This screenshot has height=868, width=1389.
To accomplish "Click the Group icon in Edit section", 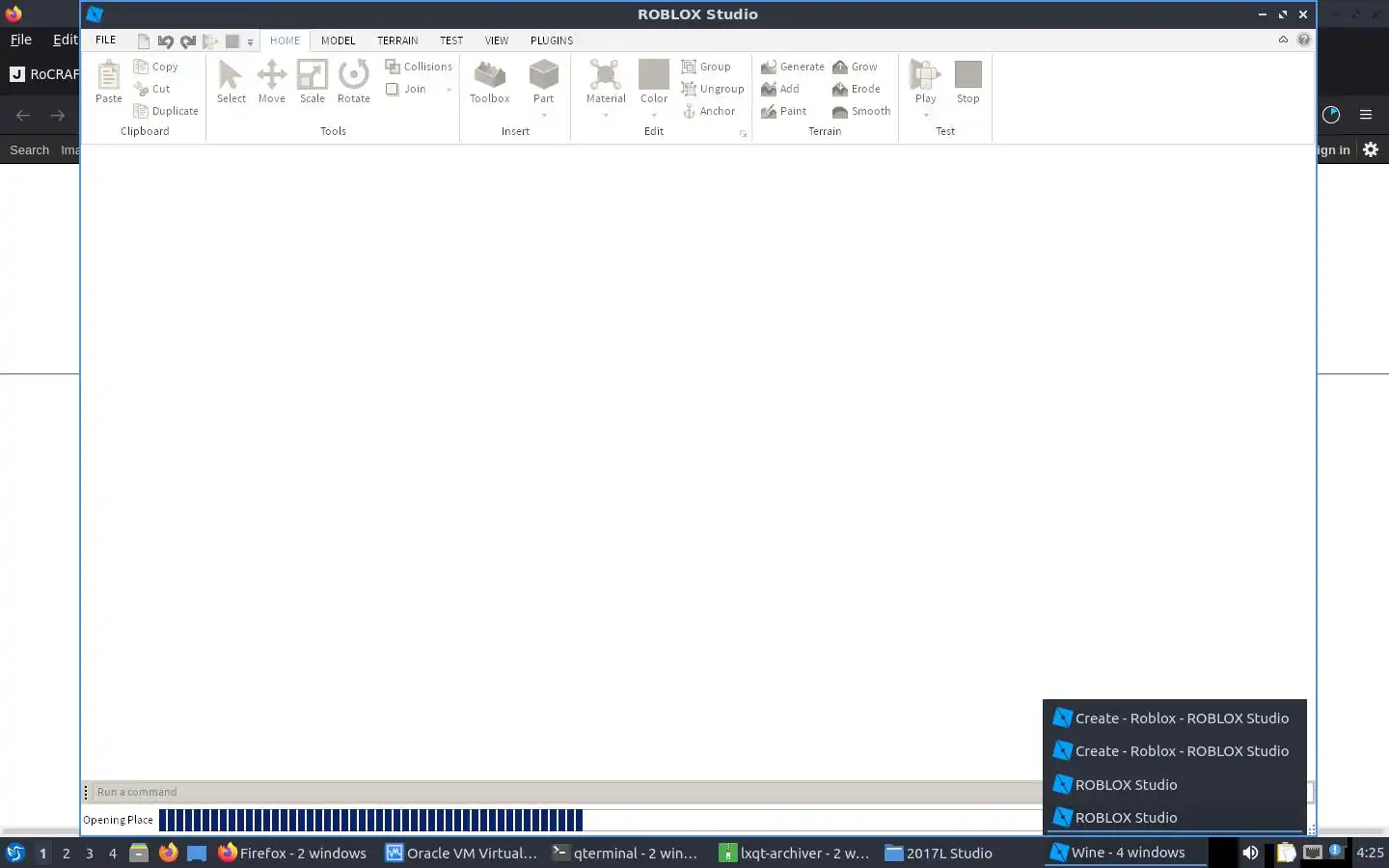I will click(689, 67).
